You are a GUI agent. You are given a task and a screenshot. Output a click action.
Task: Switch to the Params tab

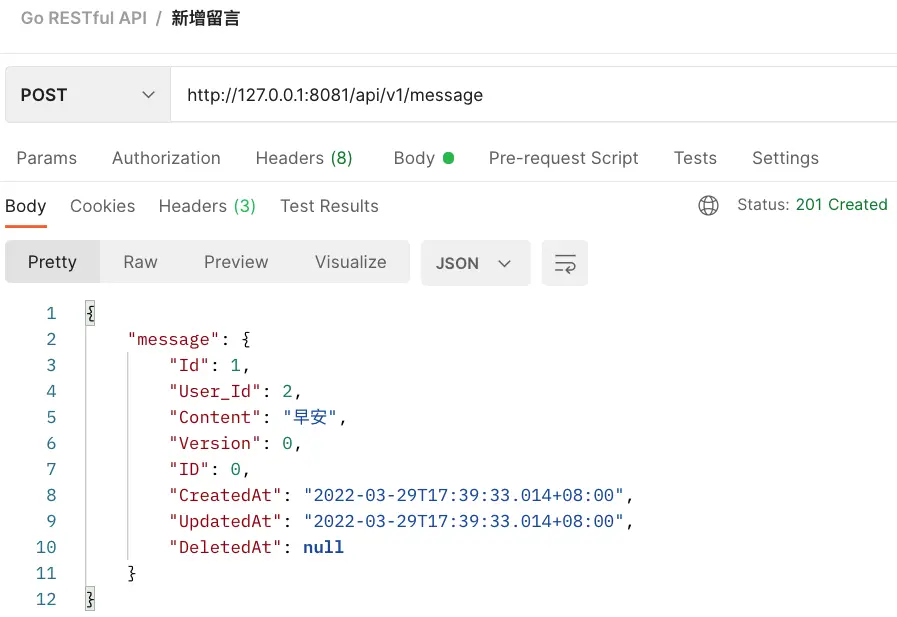click(47, 158)
